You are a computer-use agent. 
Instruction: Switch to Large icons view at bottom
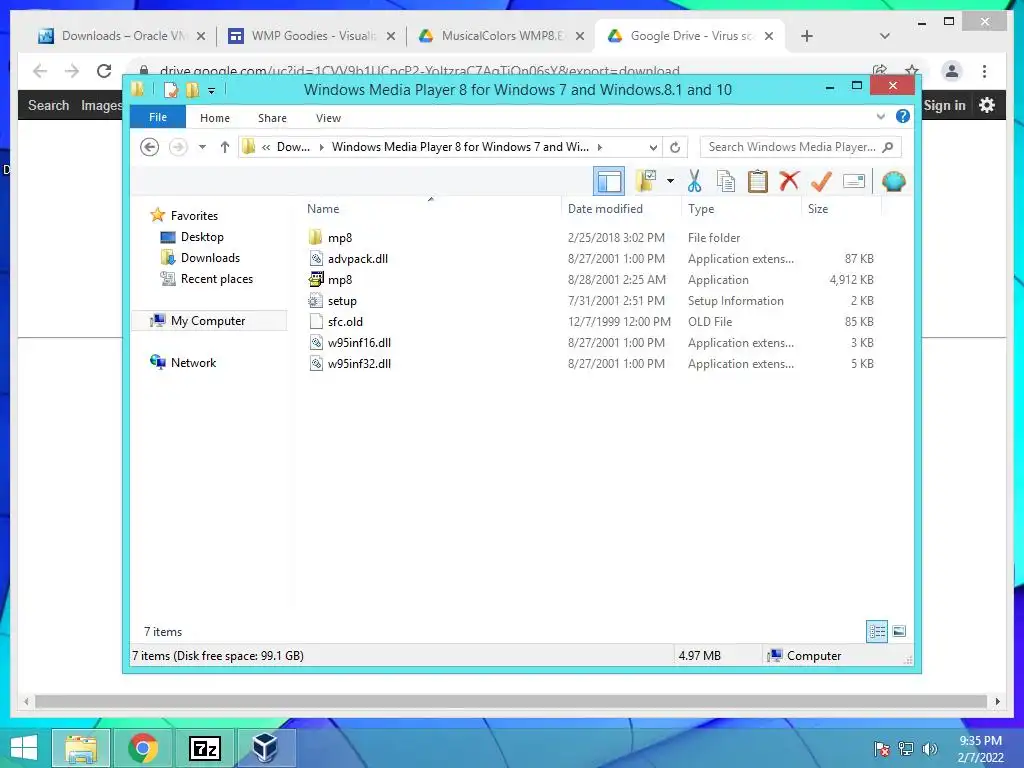point(899,631)
